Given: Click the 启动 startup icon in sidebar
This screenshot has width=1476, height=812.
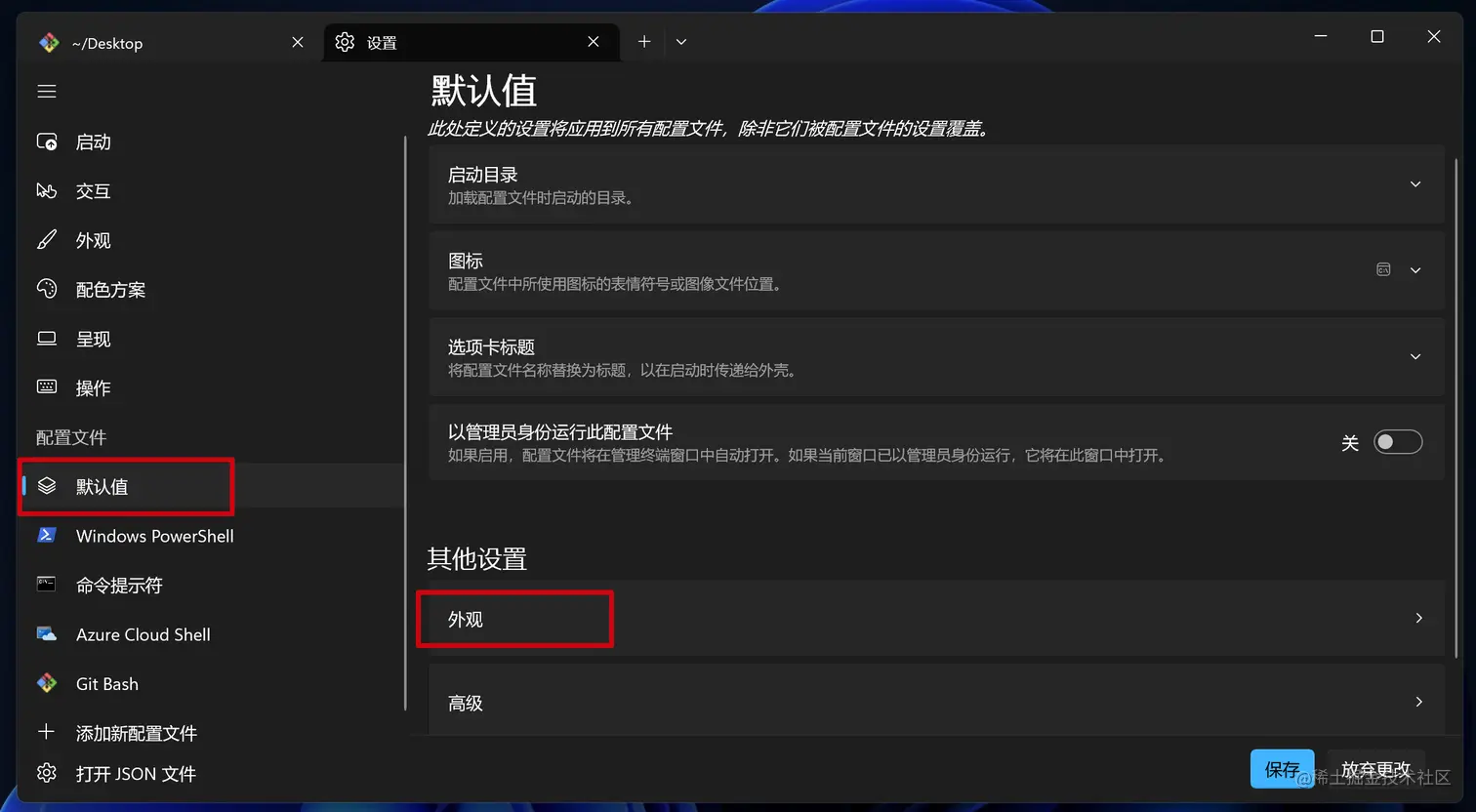Looking at the screenshot, I should 47,142.
